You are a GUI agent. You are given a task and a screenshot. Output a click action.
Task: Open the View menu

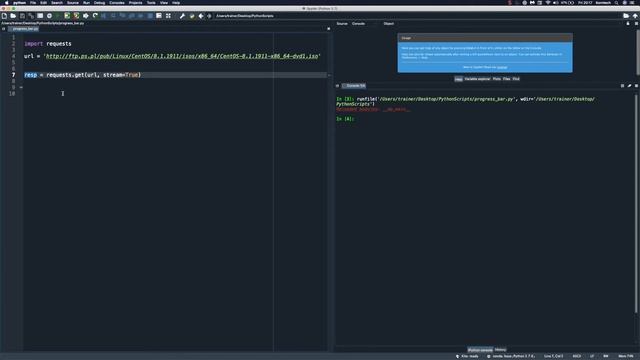pyautogui.click(x=164, y=2)
